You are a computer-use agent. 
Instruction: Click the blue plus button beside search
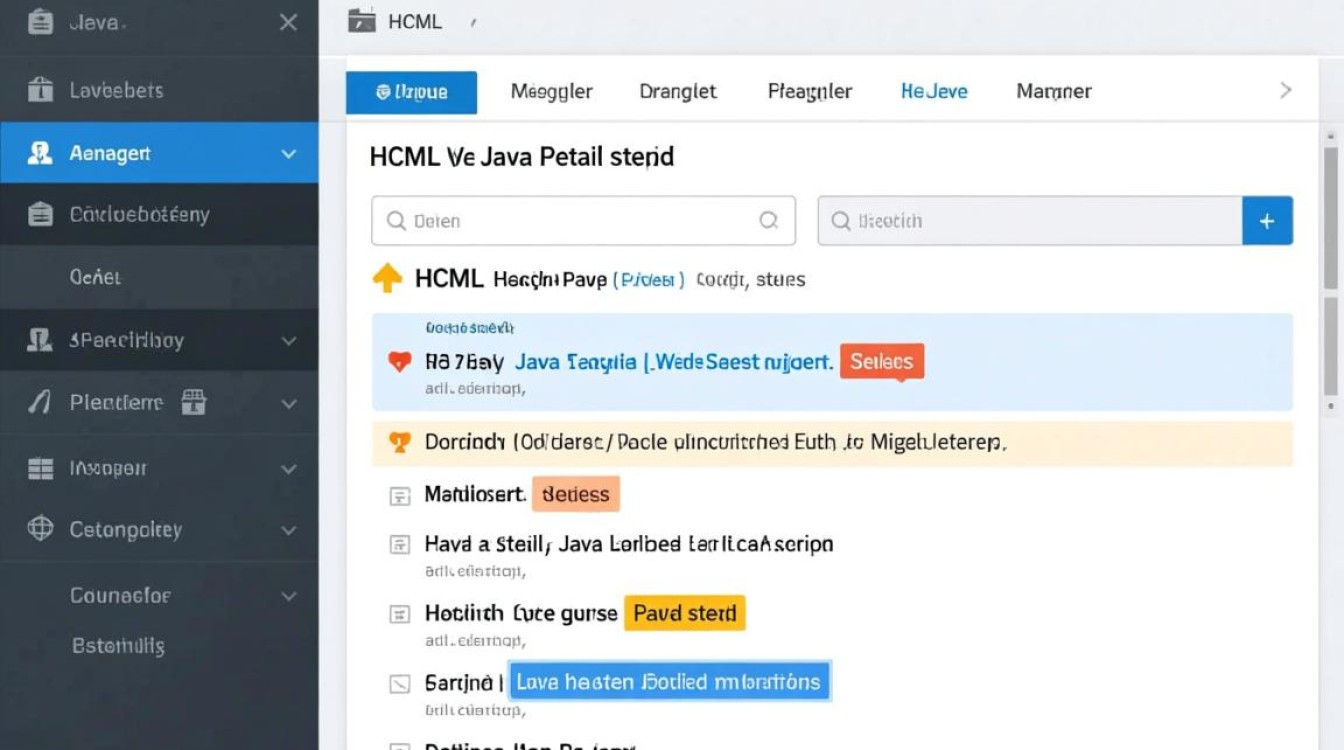1266,221
